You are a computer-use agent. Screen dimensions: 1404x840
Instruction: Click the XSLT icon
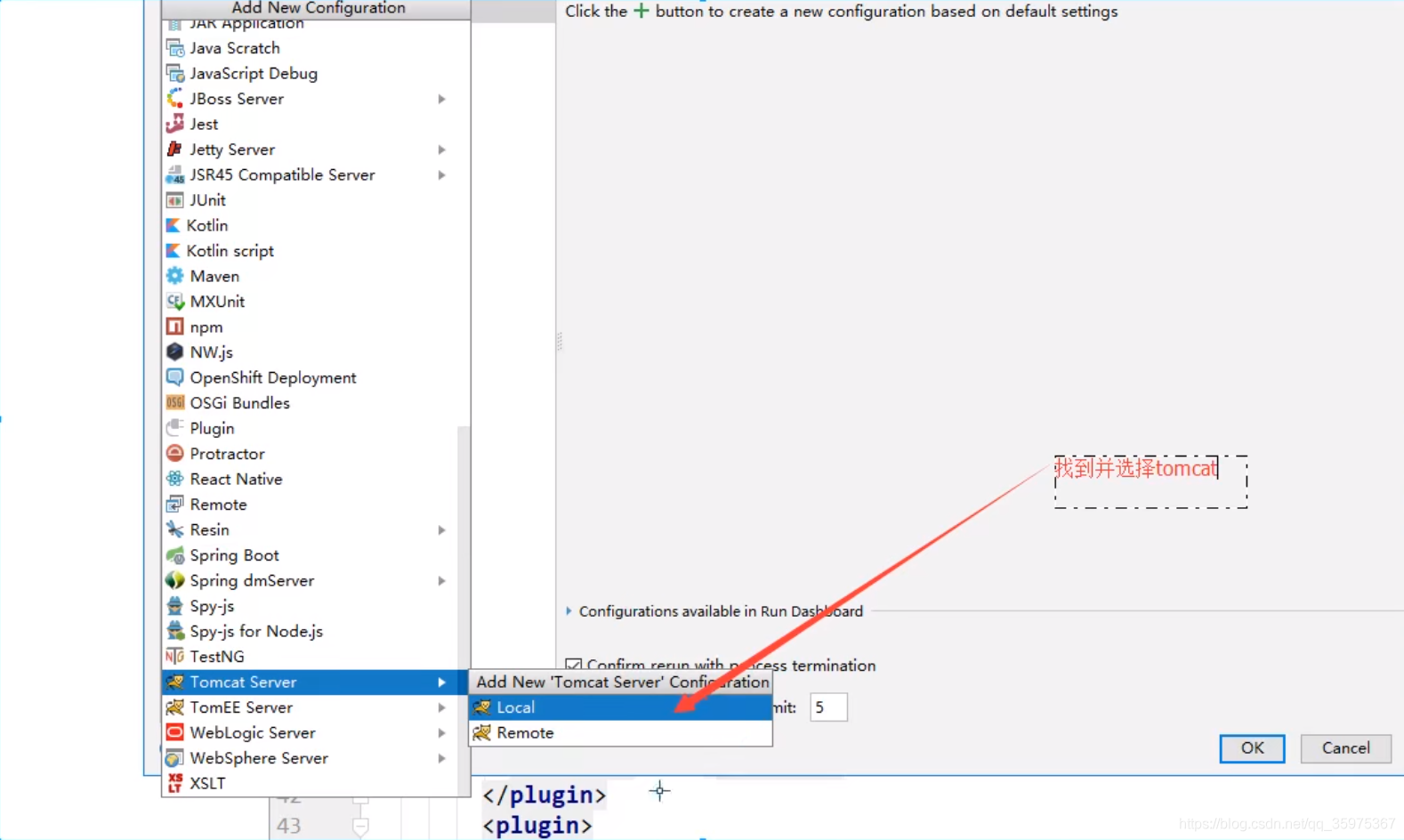175,783
